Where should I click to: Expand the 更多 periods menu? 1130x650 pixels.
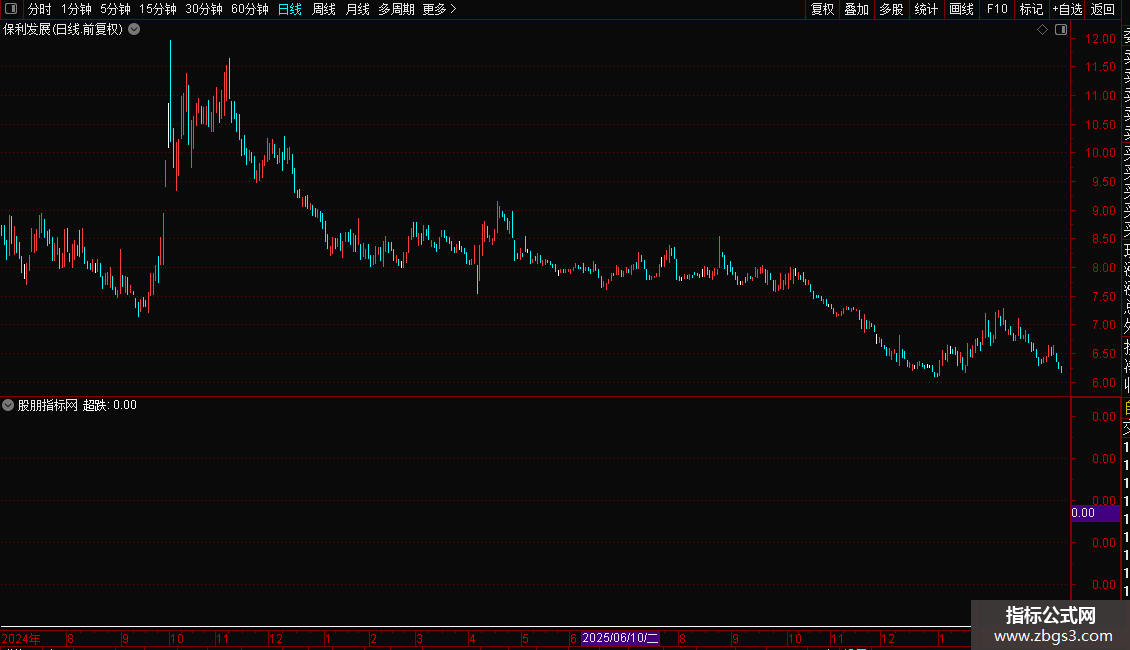[x=439, y=9]
